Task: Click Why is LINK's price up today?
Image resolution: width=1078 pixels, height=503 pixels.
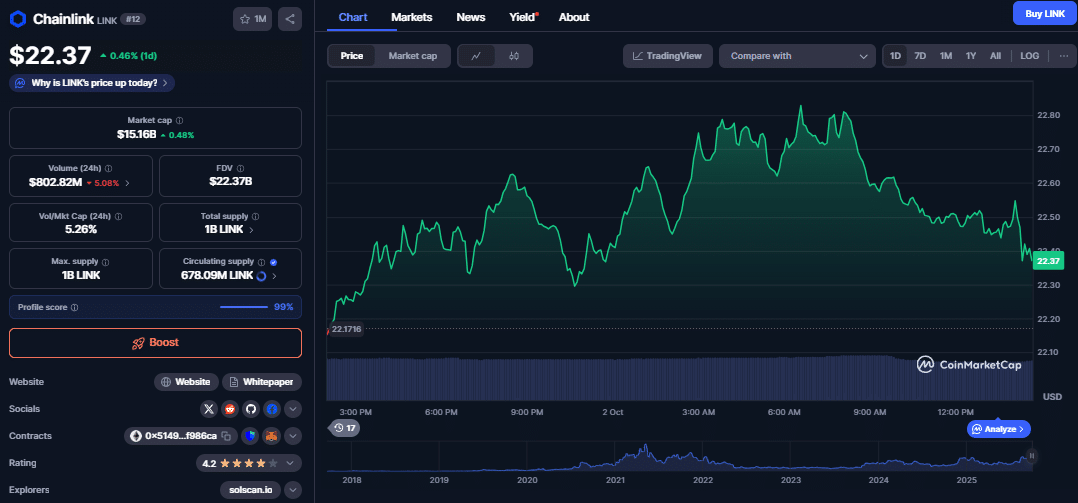Action: click(x=92, y=83)
